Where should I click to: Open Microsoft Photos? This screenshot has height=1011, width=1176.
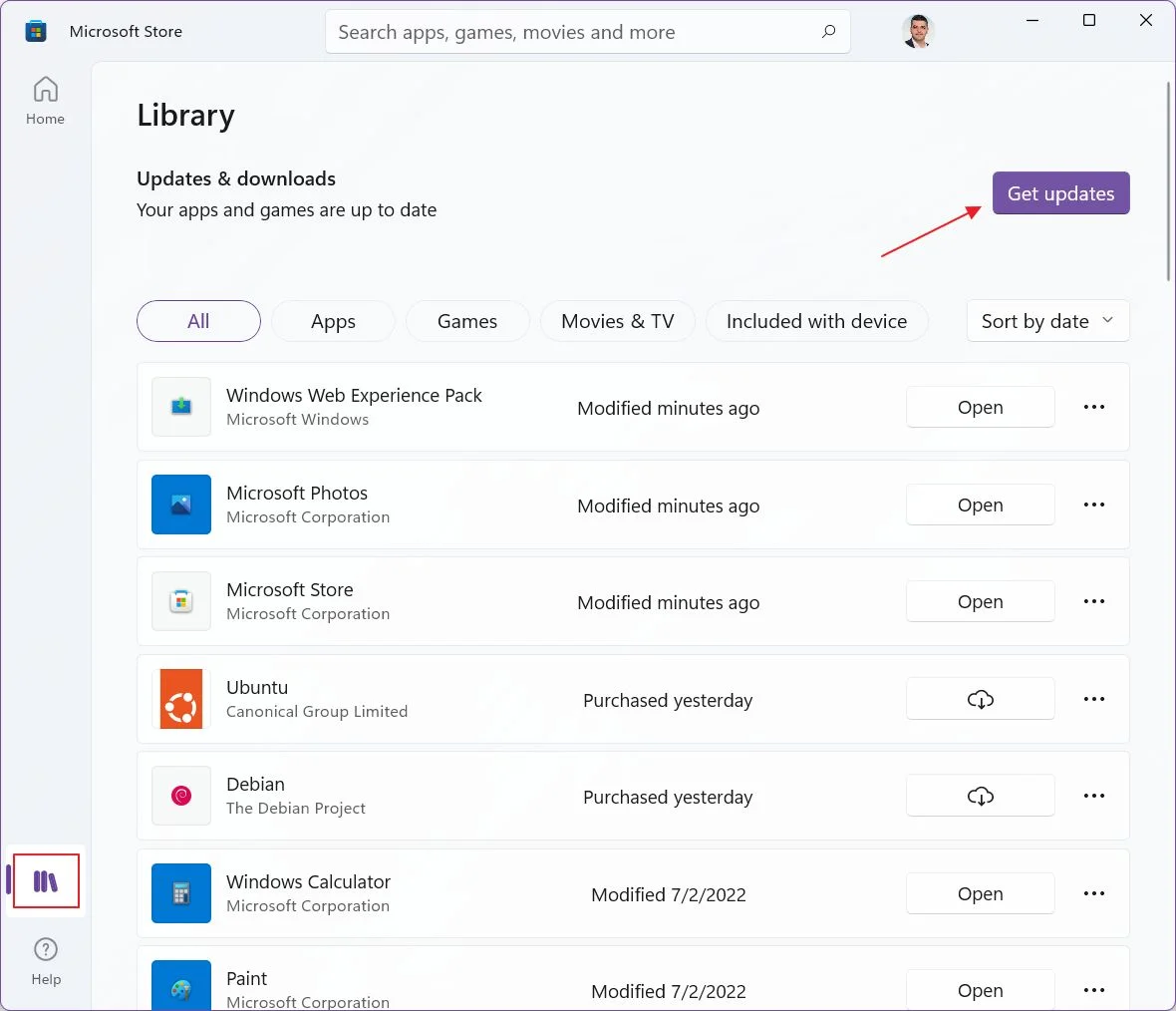(981, 505)
